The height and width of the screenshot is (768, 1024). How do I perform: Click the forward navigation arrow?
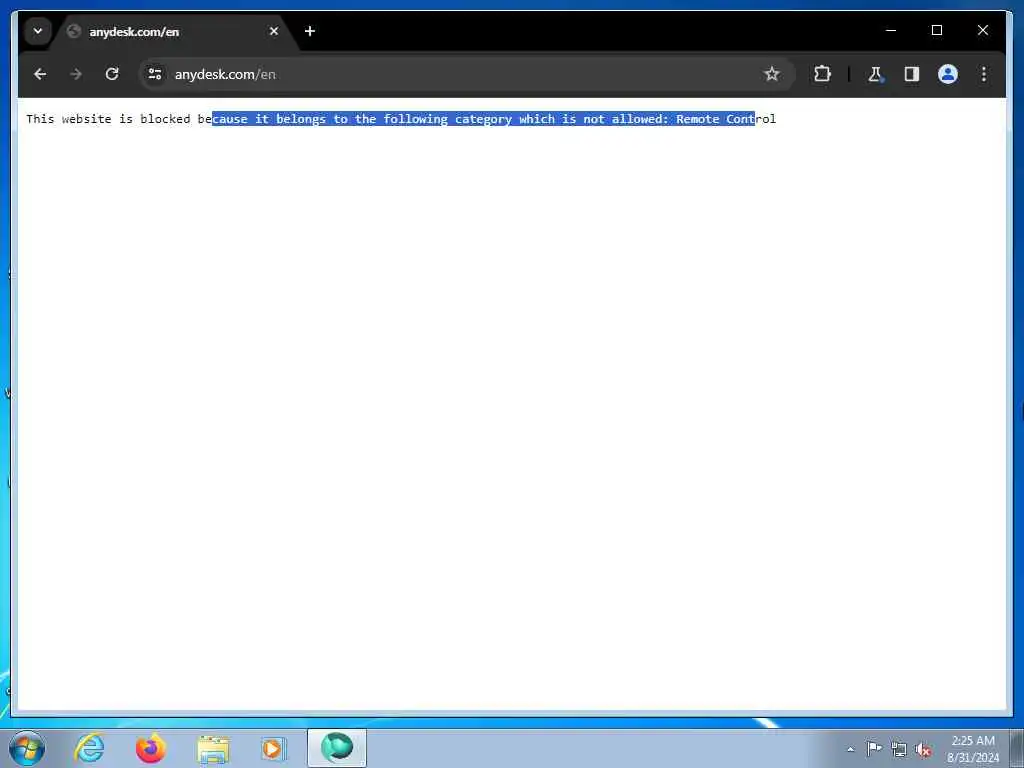tap(76, 74)
